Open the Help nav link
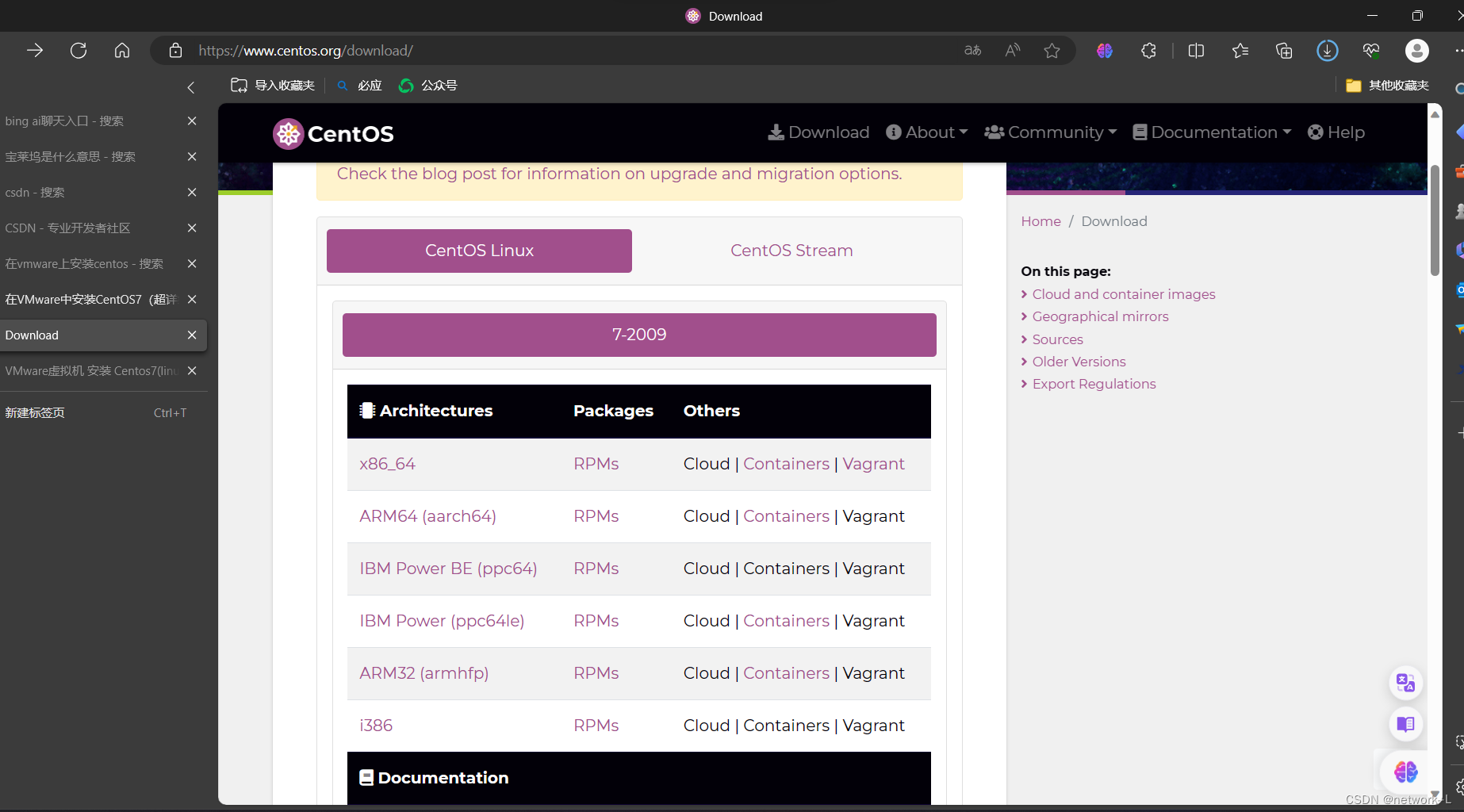The height and width of the screenshot is (812, 1464). point(1336,132)
